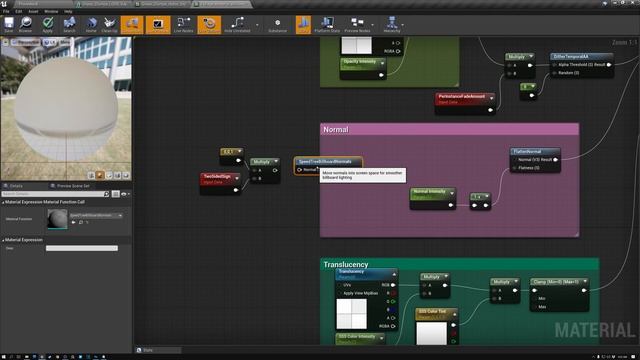This screenshot has width=640, height=360.
Task: Select the cube preview shape icon
Action: 118,176
